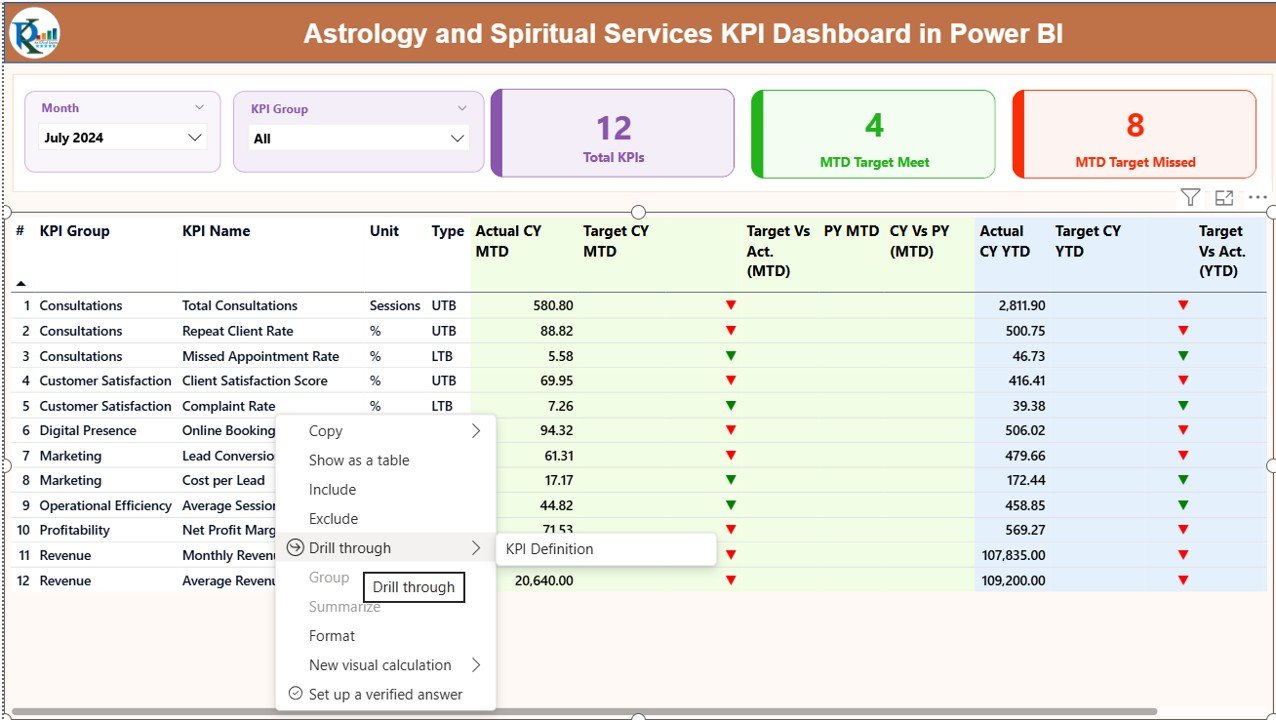
Task: Choose Exclude from the context menu
Action: (x=333, y=519)
